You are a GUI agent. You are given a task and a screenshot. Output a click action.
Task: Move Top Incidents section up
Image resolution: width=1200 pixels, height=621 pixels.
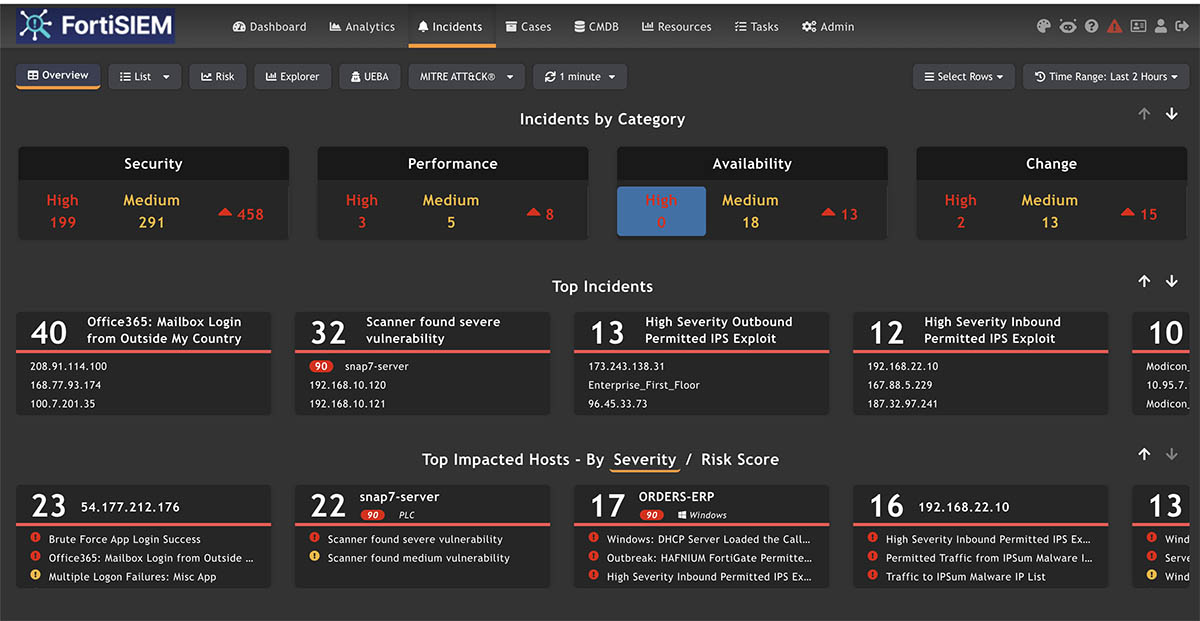(x=1145, y=282)
